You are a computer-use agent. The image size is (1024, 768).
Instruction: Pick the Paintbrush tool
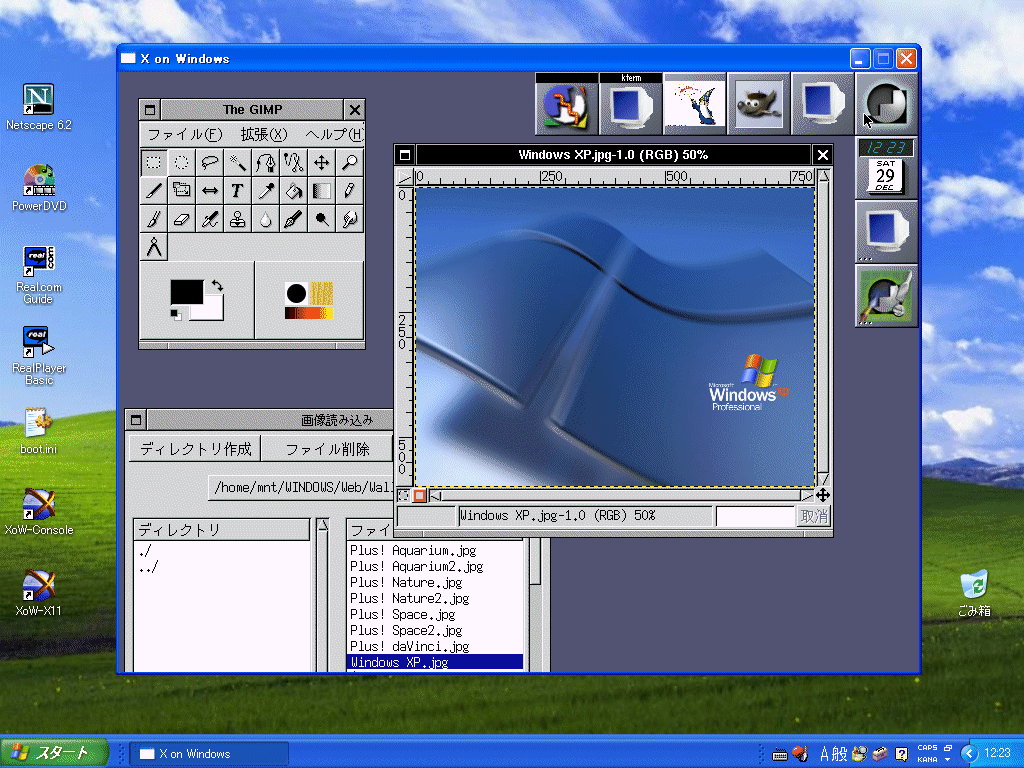(154, 219)
